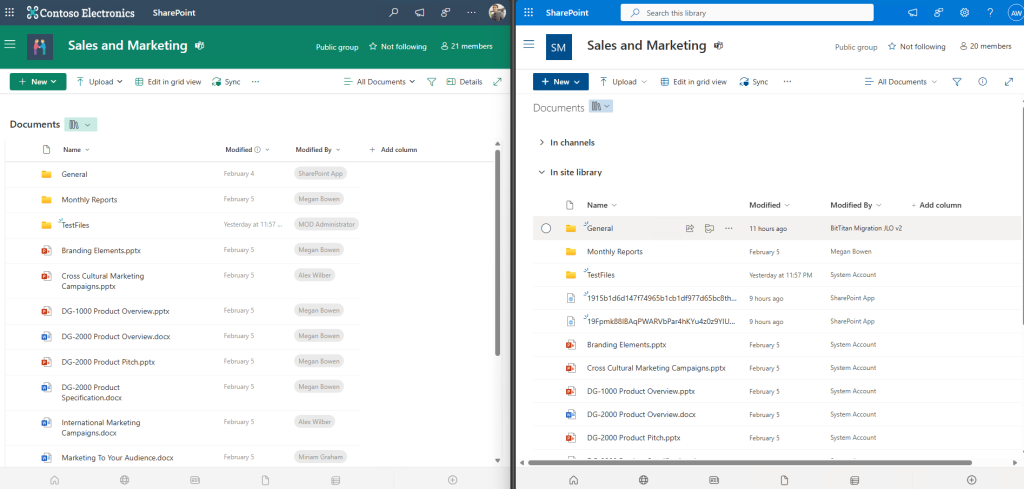Open megaphone announcements icon in left window
This screenshot has height=489, width=1024.
click(420, 12)
